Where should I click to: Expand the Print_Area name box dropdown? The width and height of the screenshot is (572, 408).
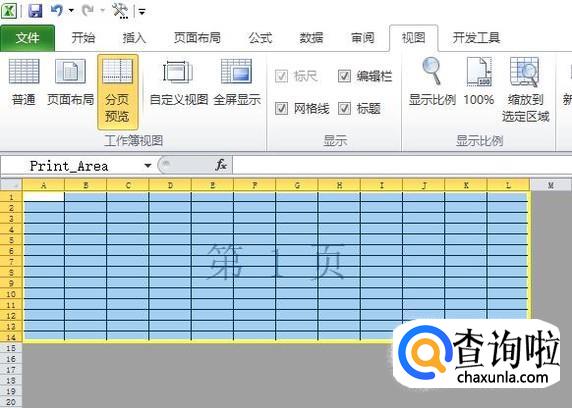148,166
